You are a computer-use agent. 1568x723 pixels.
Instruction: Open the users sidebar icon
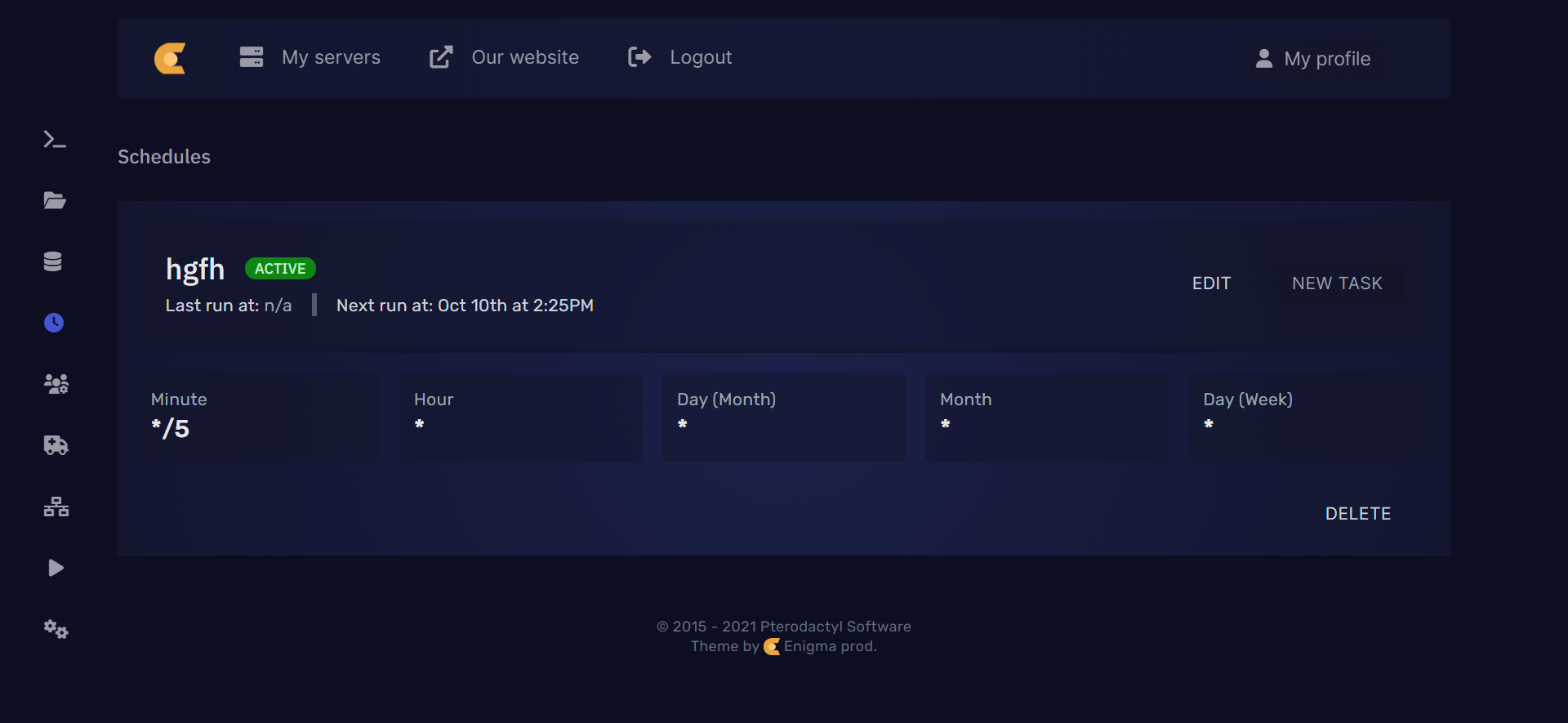(x=56, y=384)
